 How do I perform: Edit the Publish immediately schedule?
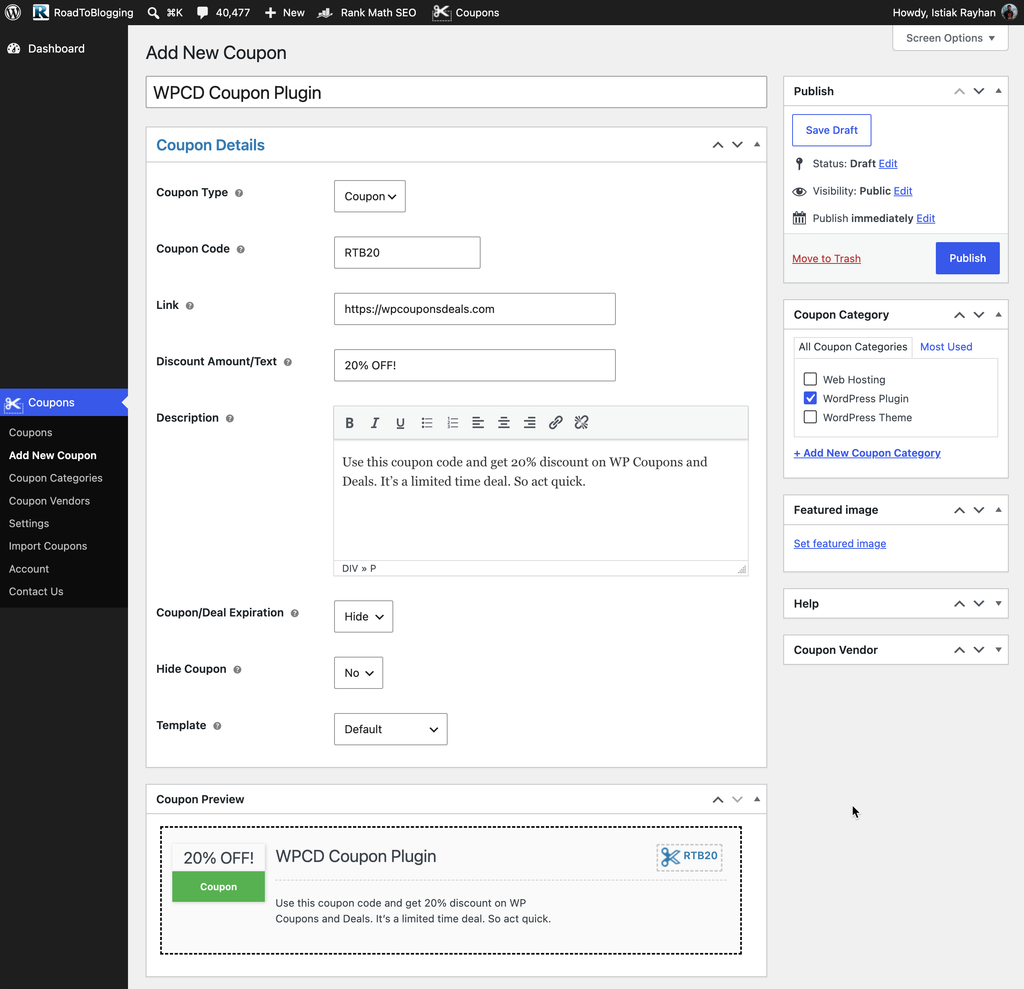pyautogui.click(x=925, y=218)
